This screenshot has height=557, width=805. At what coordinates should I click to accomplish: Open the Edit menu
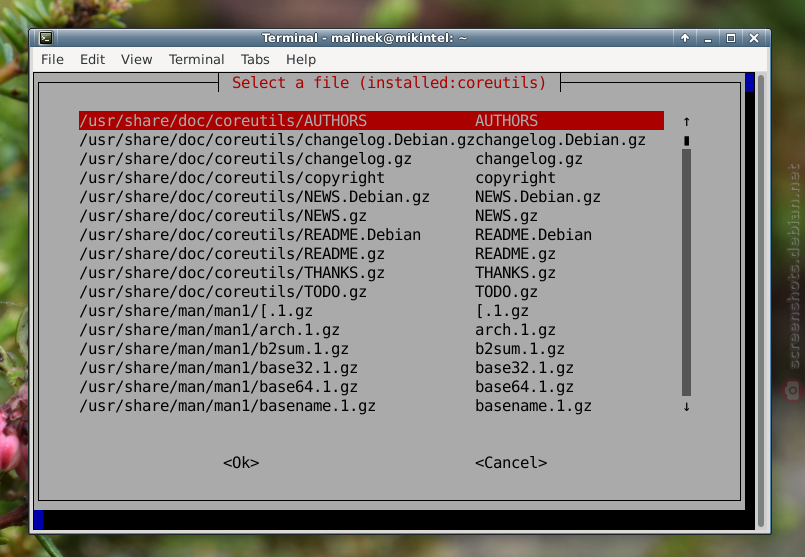(92, 60)
